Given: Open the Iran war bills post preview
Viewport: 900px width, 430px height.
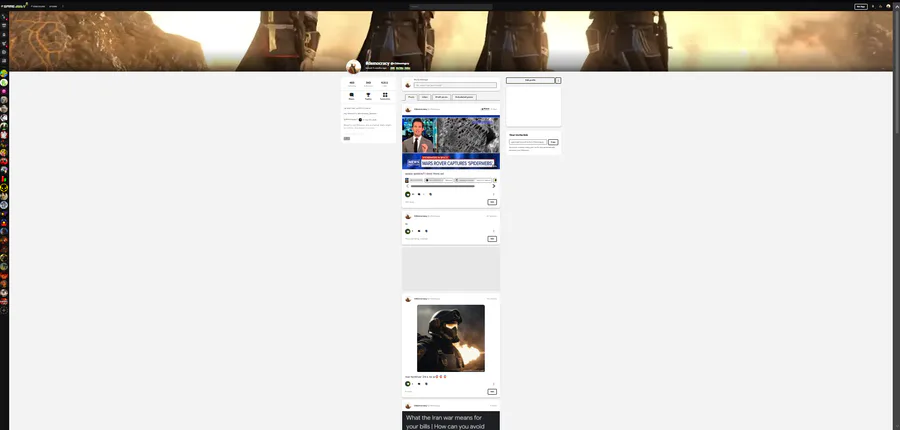Looking at the screenshot, I should tap(451, 420).
